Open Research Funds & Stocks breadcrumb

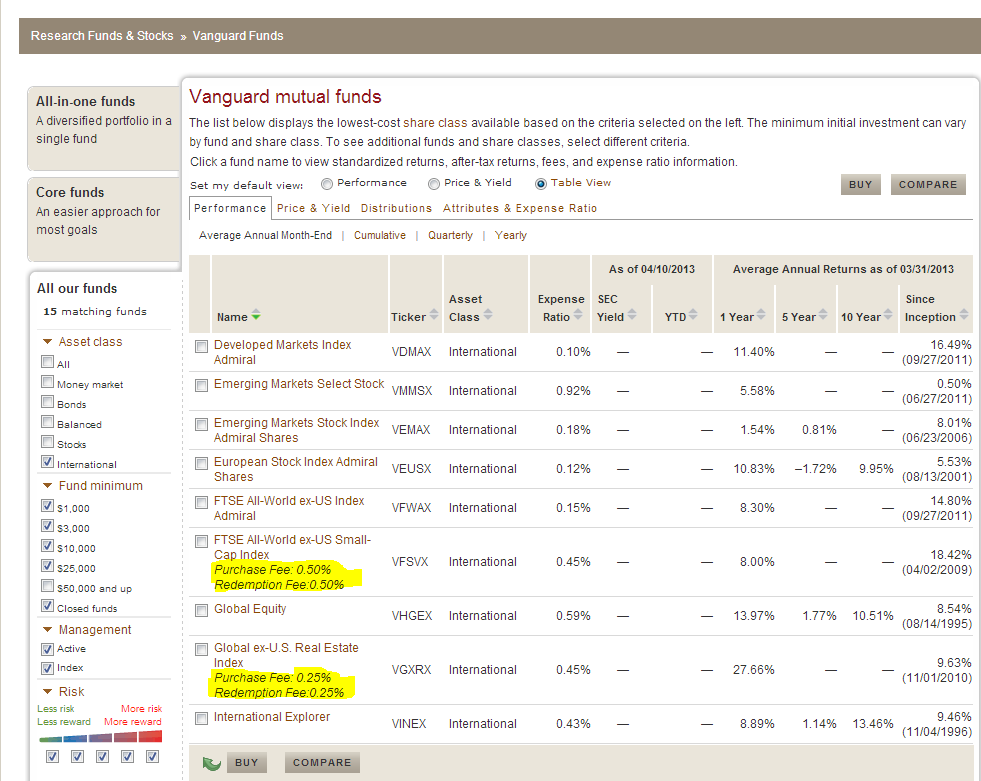(102, 36)
